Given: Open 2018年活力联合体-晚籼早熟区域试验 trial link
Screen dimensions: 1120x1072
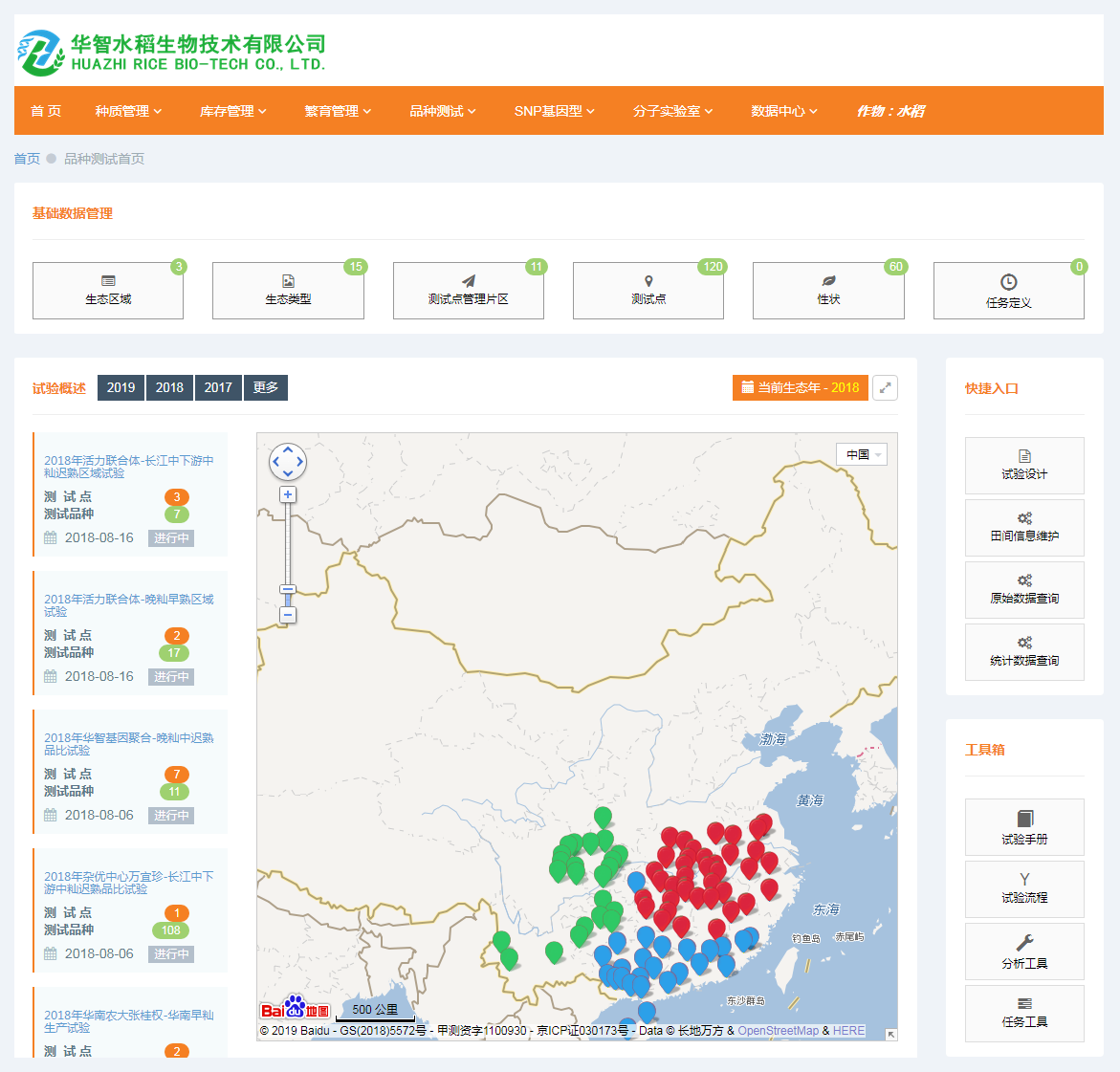Looking at the screenshot, I should click(128, 604).
